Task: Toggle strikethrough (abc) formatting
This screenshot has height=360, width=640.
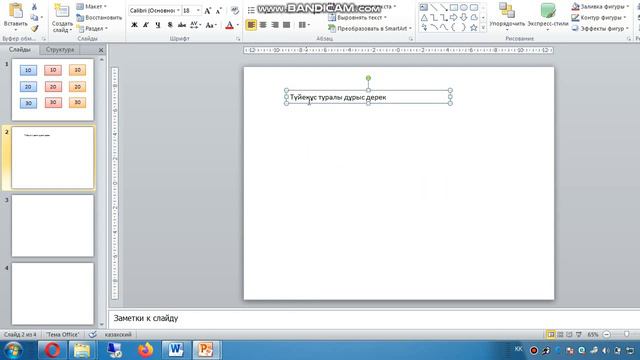Action: tap(182, 25)
